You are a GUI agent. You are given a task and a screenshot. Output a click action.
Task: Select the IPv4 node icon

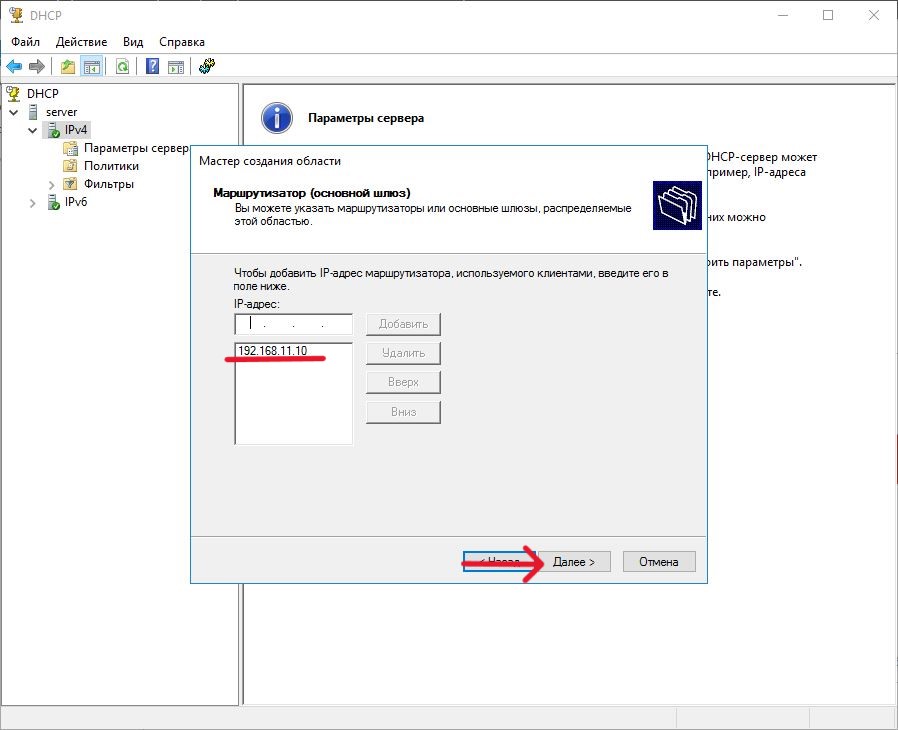coord(54,130)
